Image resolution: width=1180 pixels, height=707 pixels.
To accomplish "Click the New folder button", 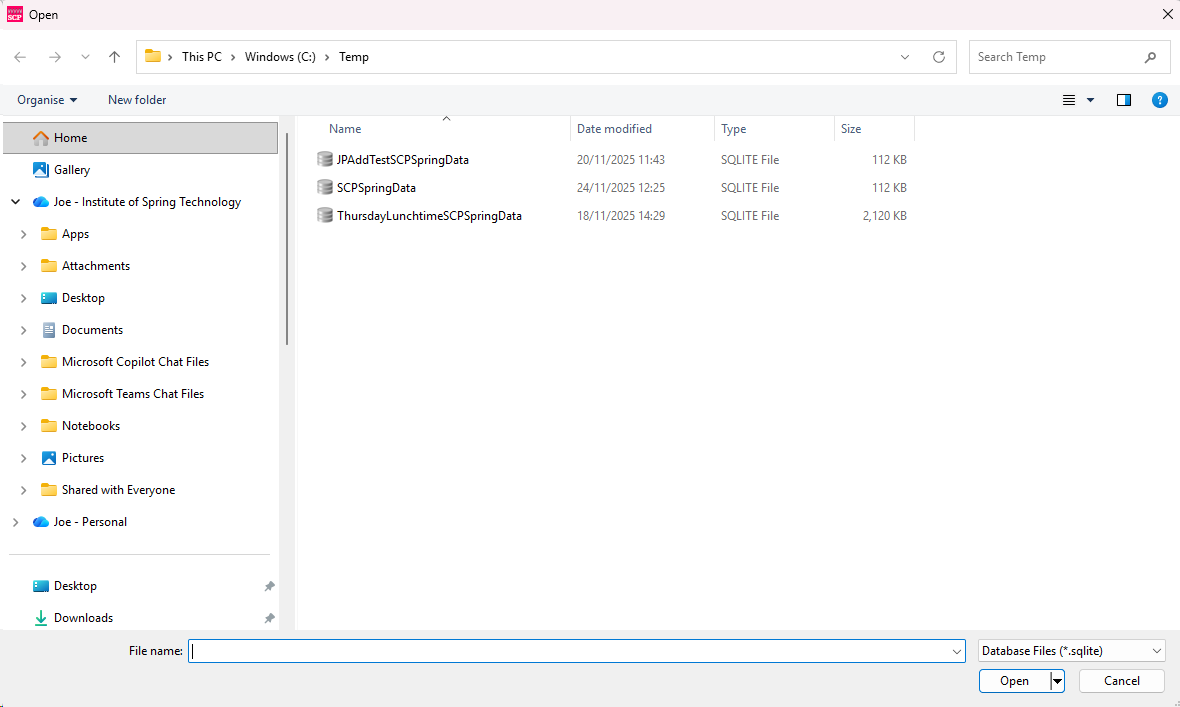I will coord(137,100).
